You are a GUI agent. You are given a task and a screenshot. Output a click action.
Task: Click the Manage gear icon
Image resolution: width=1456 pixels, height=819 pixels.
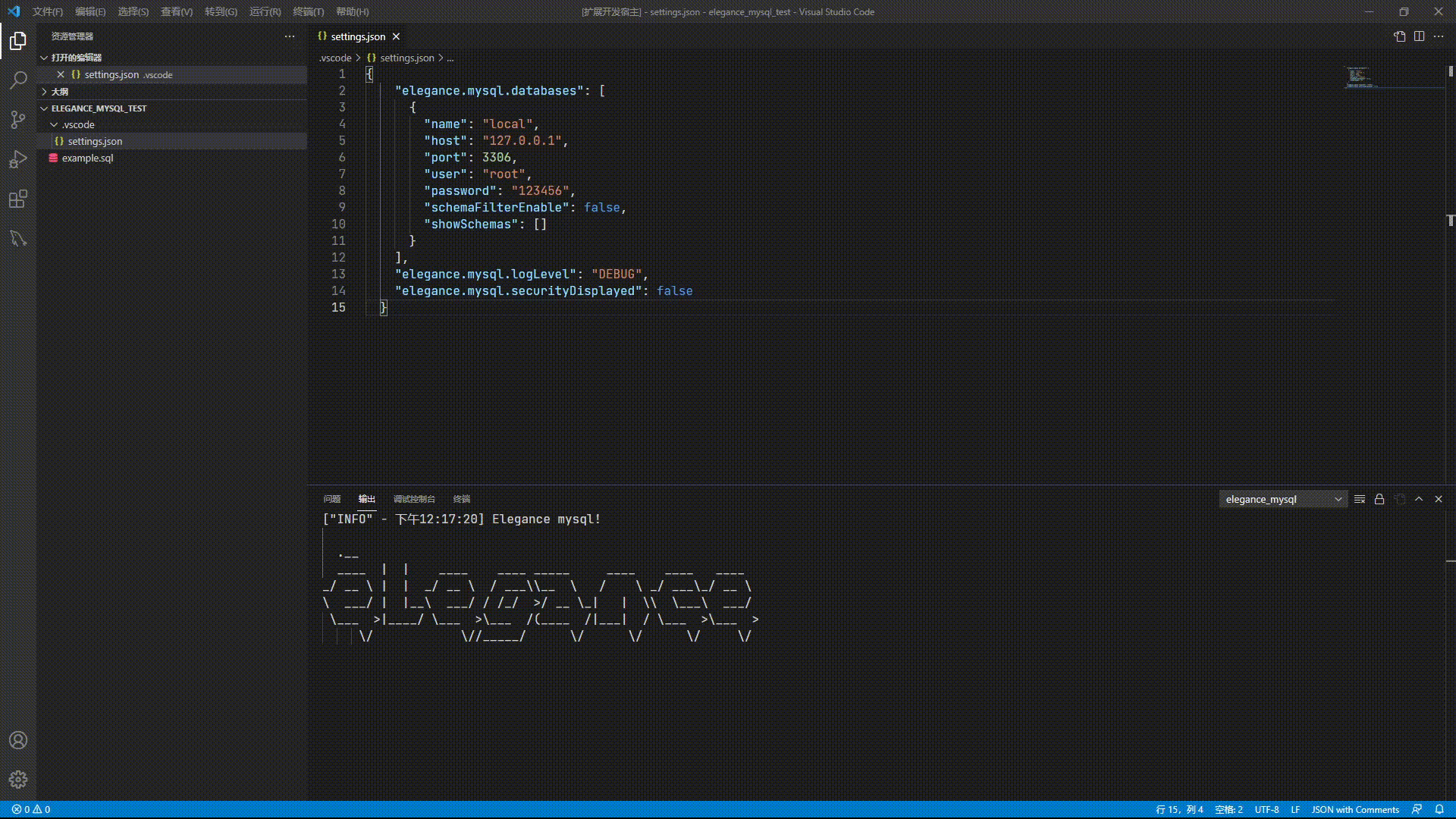pos(18,779)
